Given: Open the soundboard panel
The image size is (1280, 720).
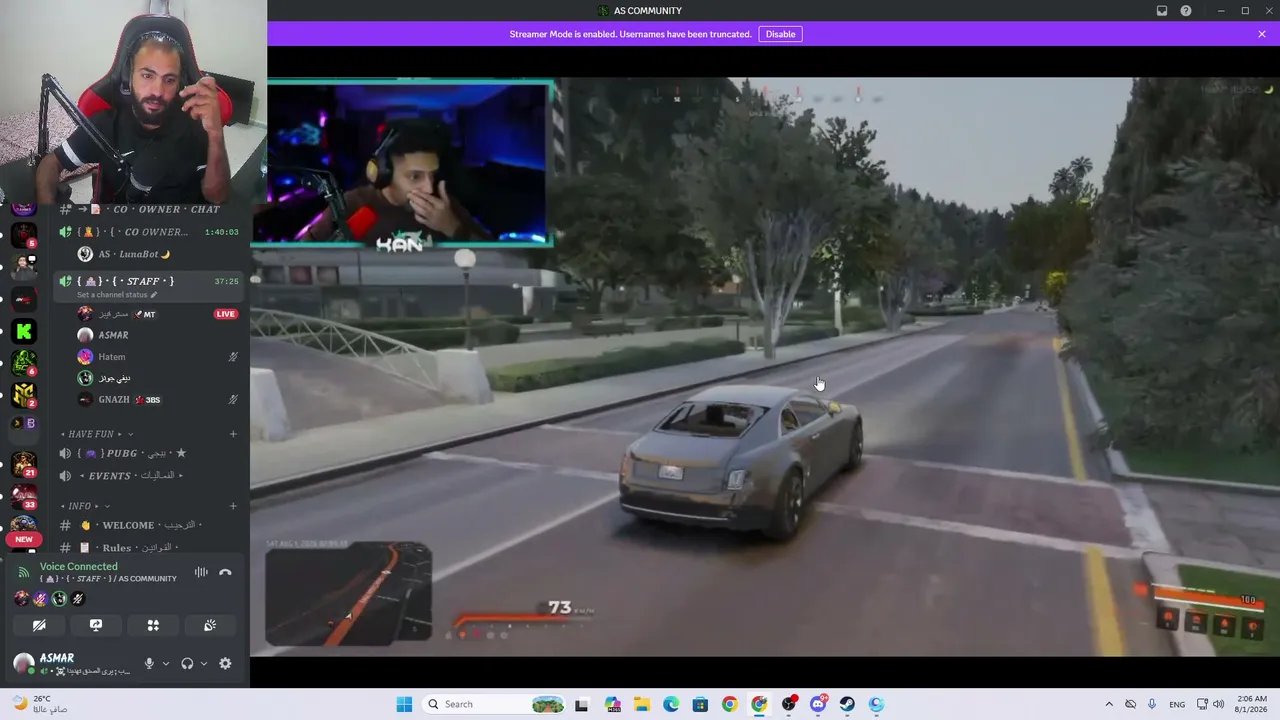Looking at the screenshot, I should (210, 625).
